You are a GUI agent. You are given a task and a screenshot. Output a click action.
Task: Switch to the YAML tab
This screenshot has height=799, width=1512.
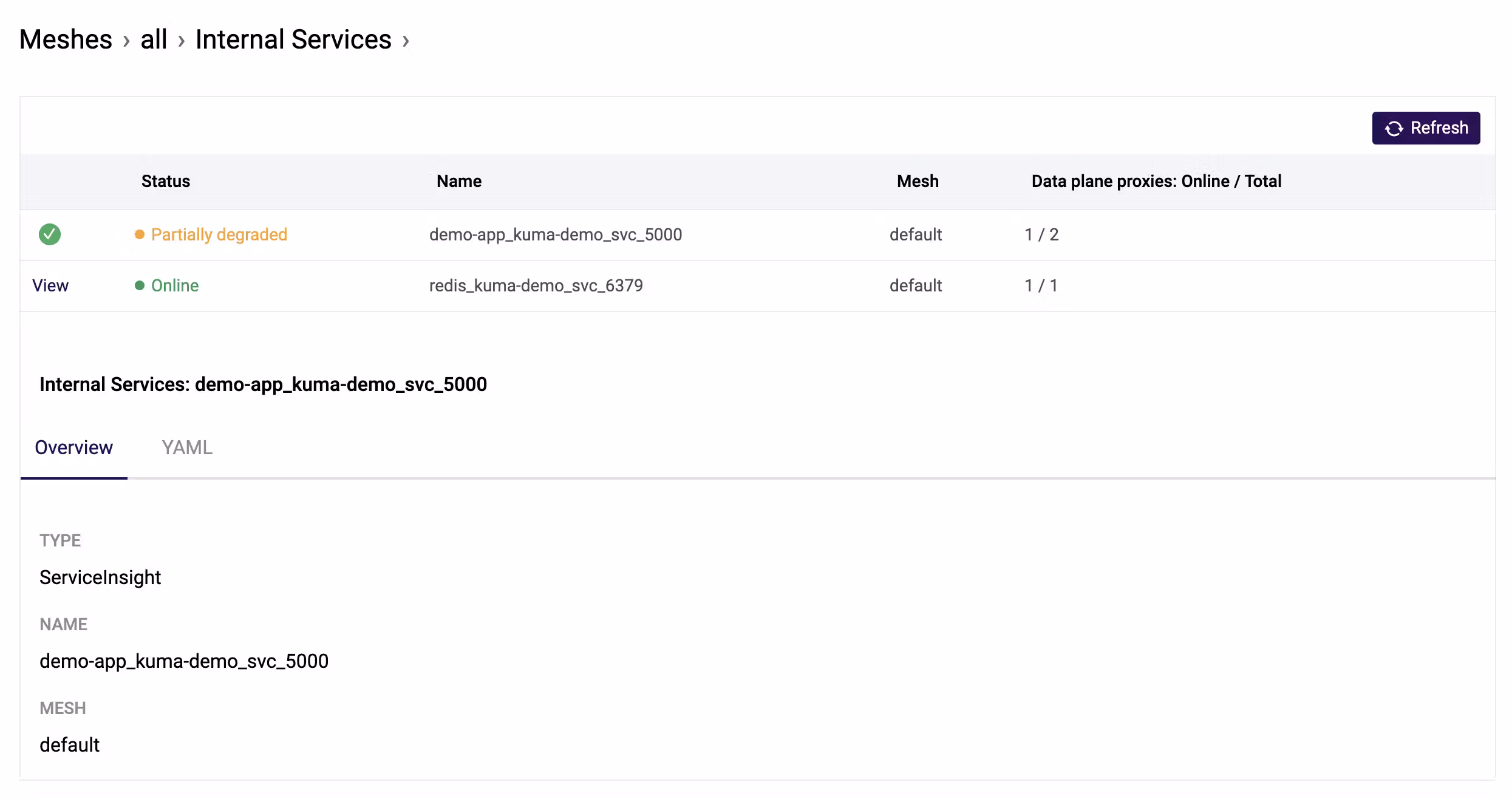(x=187, y=447)
